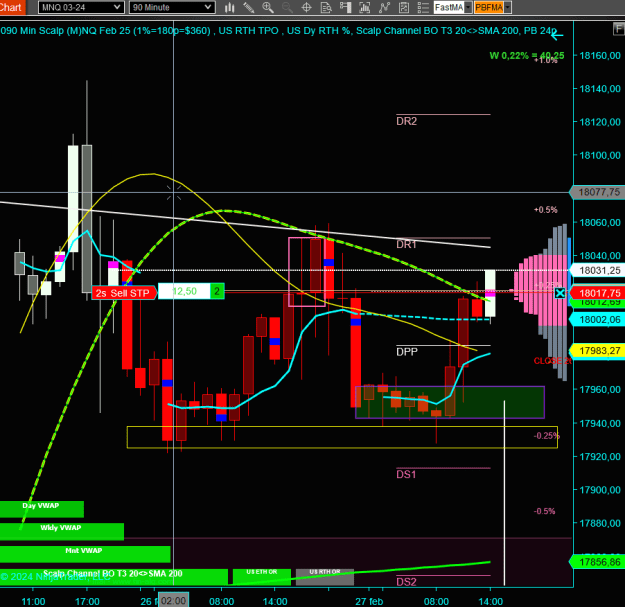Click the US RTH OR gray label
The image size is (625, 607).
[x=325, y=577]
